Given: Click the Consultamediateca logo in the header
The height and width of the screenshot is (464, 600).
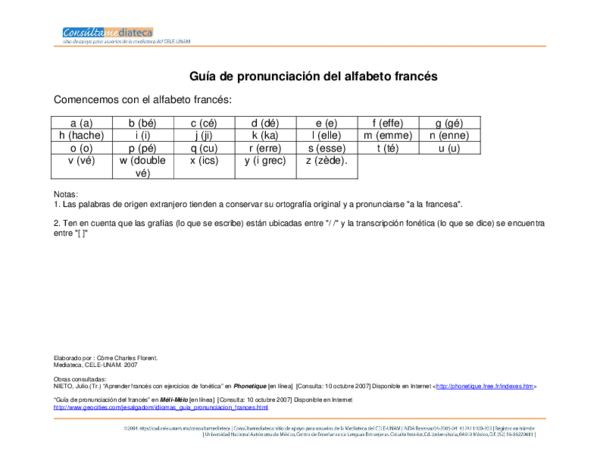Looking at the screenshot, I should pos(108,33).
